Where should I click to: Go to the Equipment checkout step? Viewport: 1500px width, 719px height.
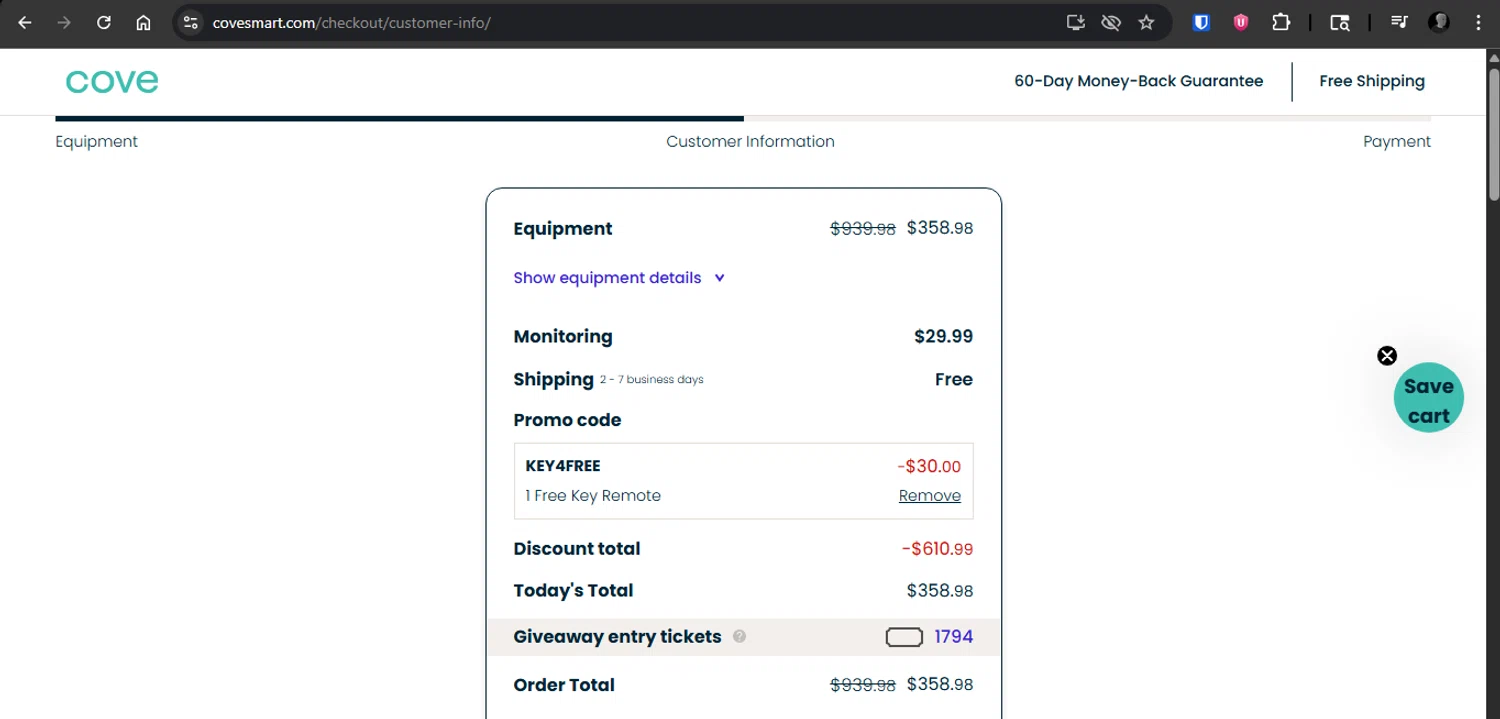click(x=97, y=142)
